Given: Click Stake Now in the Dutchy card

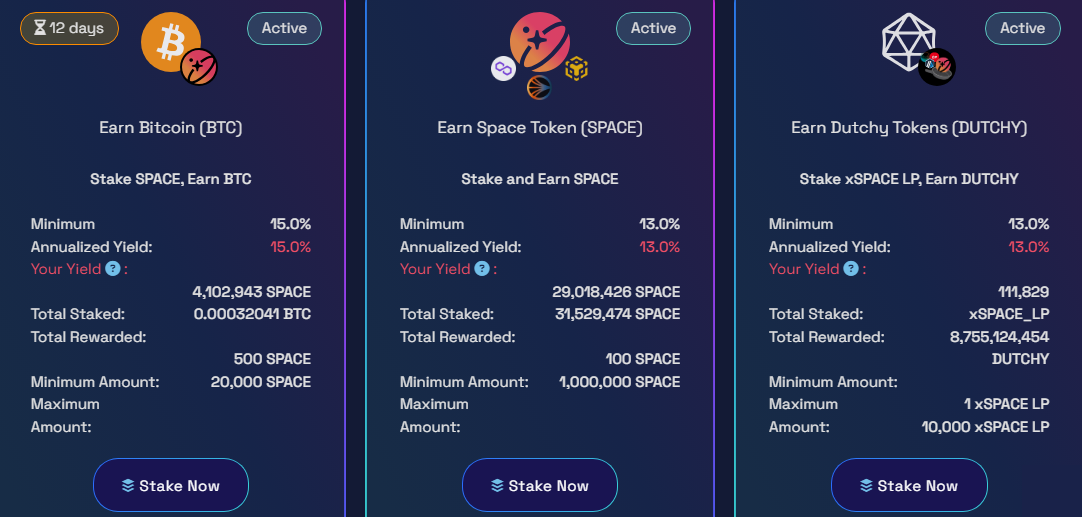Looking at the screenshot, I should 909,485.
